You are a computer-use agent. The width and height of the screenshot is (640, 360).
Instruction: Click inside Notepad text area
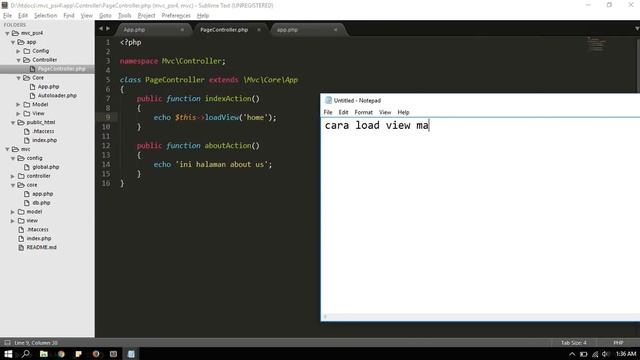(x=480, y=216)
